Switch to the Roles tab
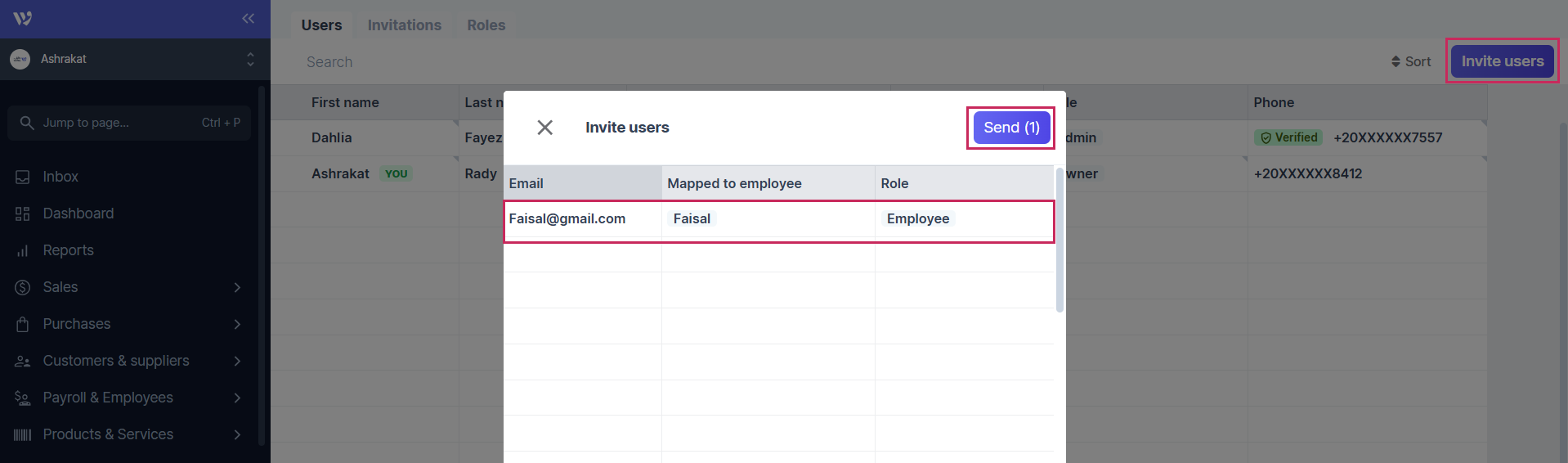The height and width of the screenshot is (463, 1568). click(x=486, y=25)
